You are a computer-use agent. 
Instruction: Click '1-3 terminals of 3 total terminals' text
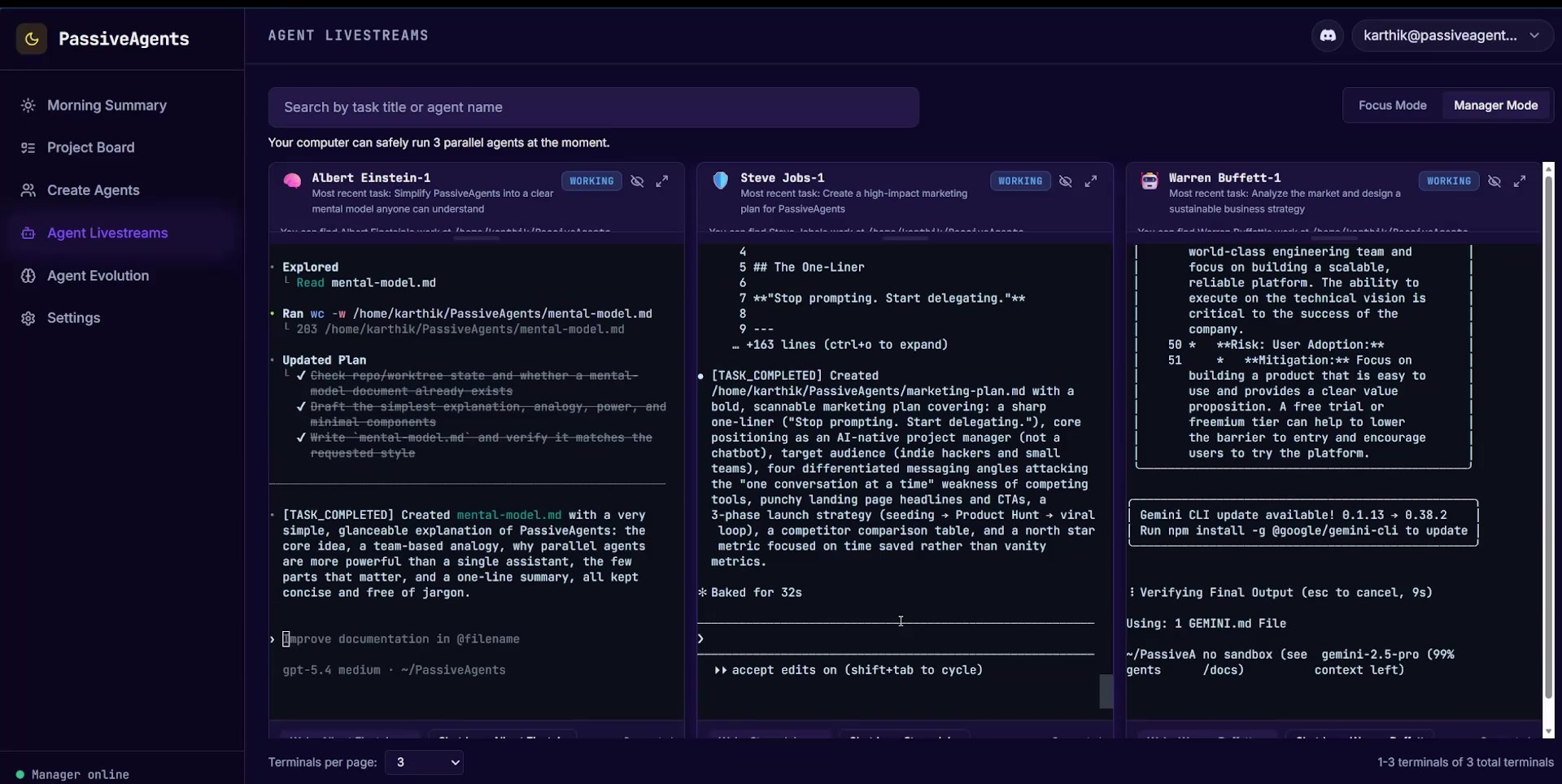pyautogui.click(x=1465, y=762)
